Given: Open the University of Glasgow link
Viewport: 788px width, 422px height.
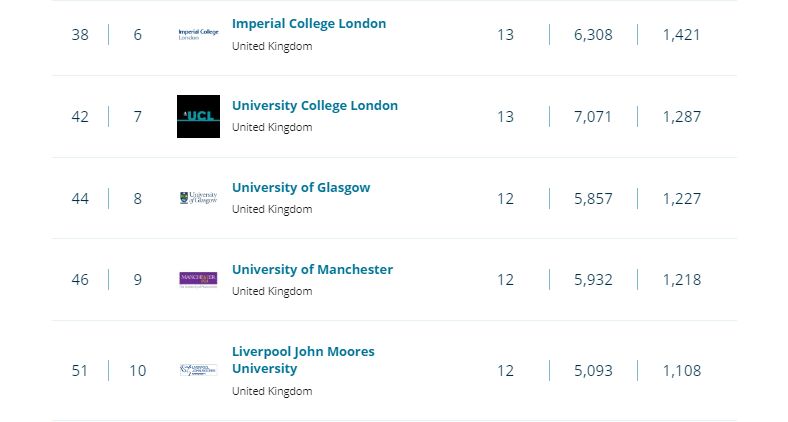Looking at the screenshot, I should 301,187.
